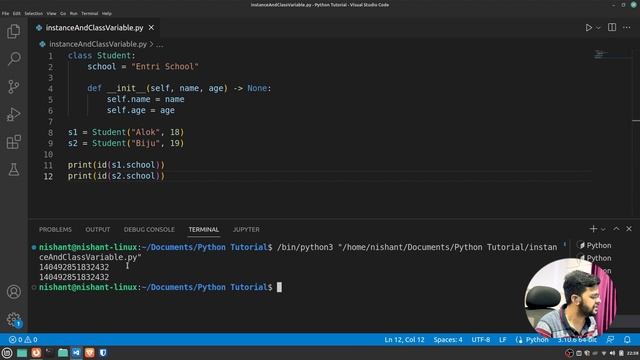Click the "Alok" string on line 8
This screenshot has width=640, height=360.
(145, 132)
